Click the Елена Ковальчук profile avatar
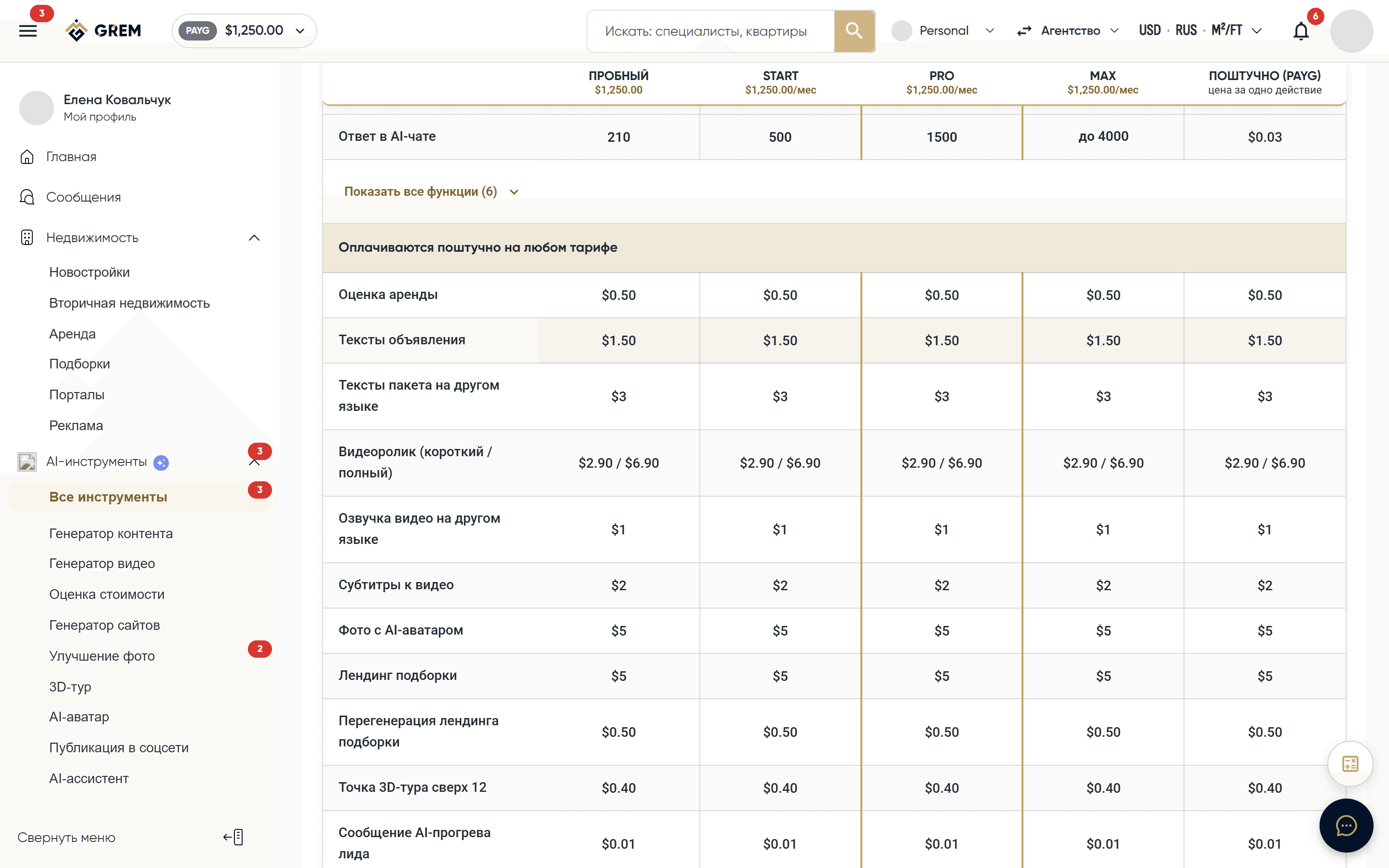This screenshot has height=868, width=1389. coord(37,108)
